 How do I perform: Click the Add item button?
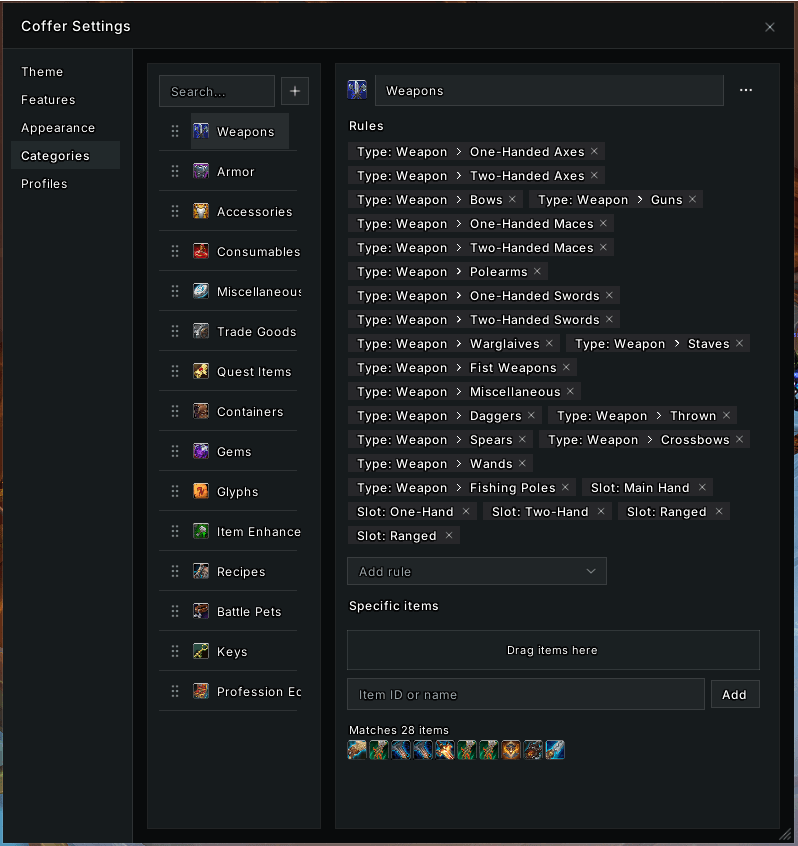coord(735,694)
